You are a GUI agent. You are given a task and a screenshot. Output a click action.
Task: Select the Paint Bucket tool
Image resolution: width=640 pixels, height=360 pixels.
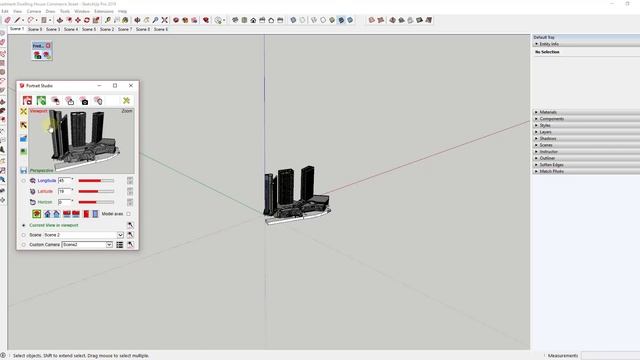click(125, 20)
